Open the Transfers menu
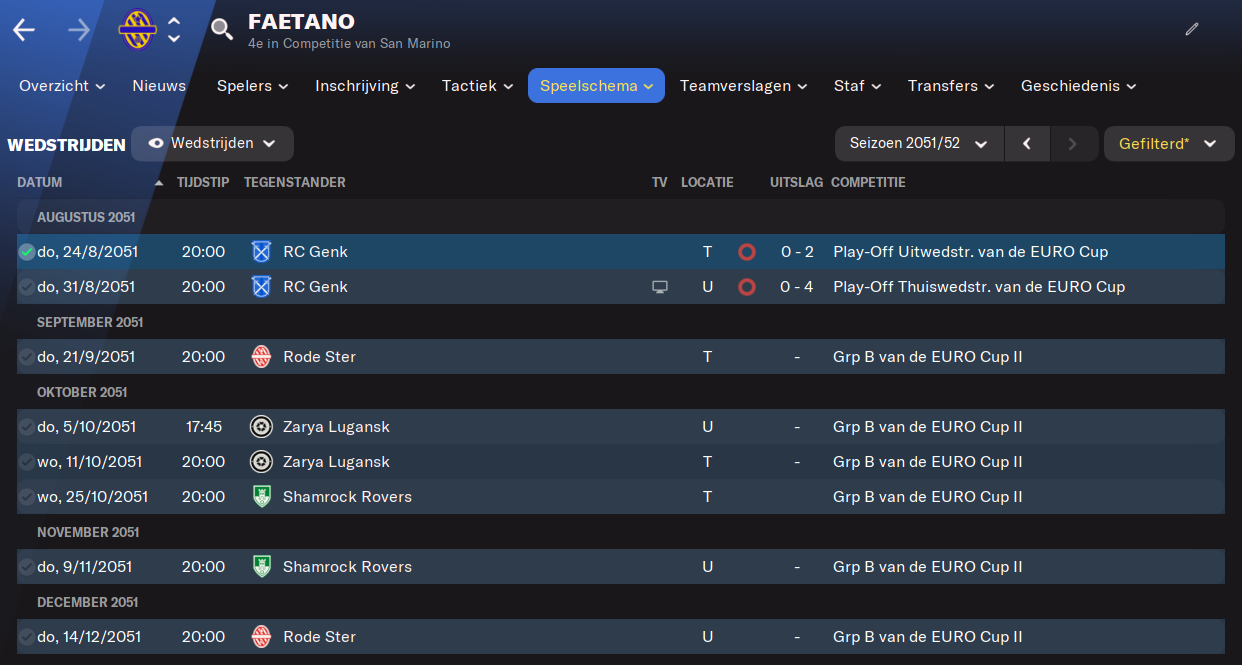 (x=951, y=86)
